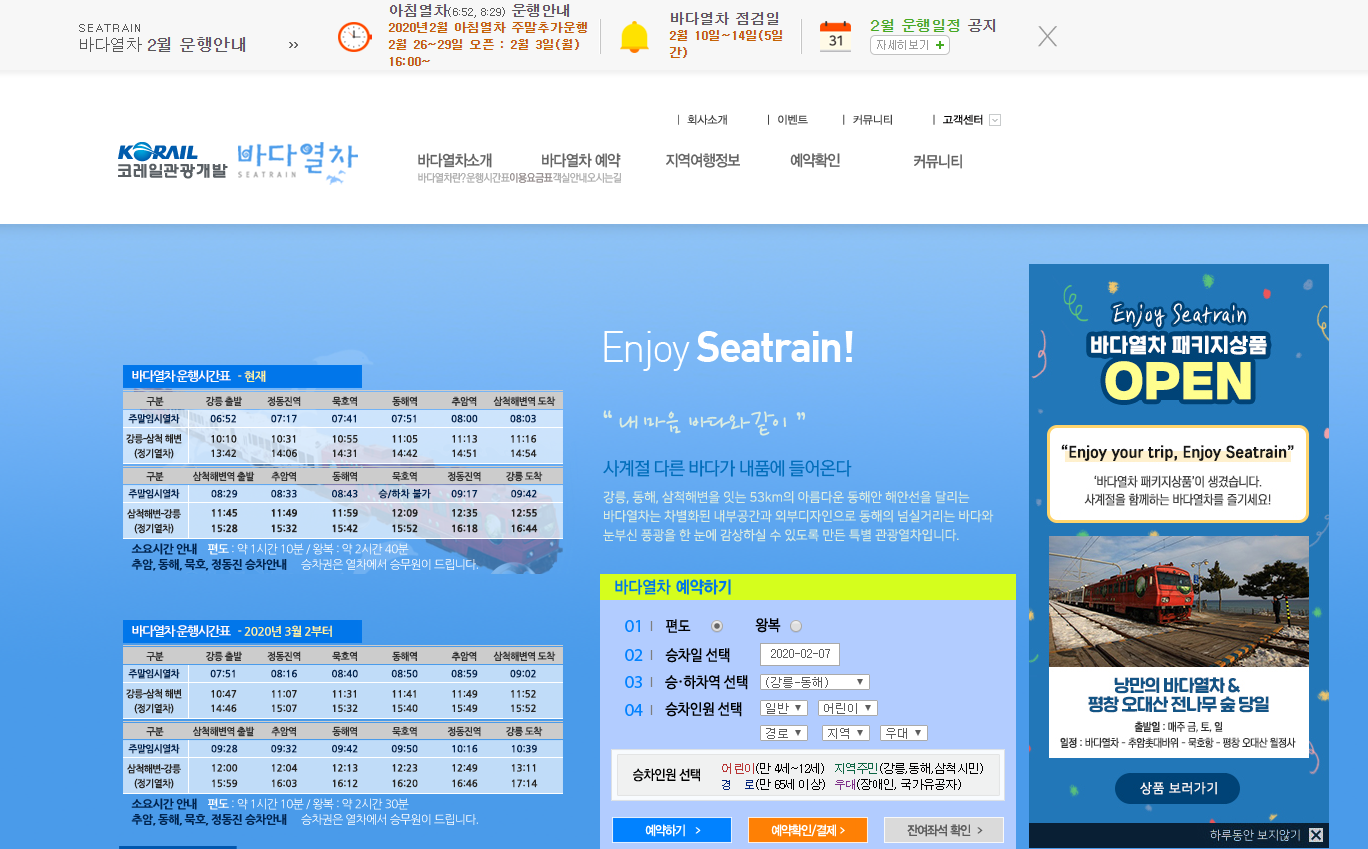Click the Enjoy Seatrain! heading
Screen dimensions: 1368x849
pos(728,348)
